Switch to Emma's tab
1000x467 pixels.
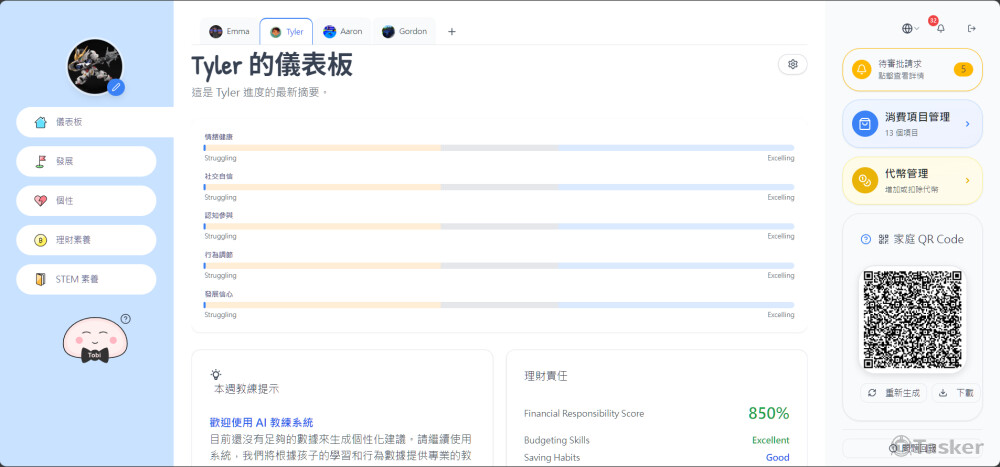click(x=229, y=31)
